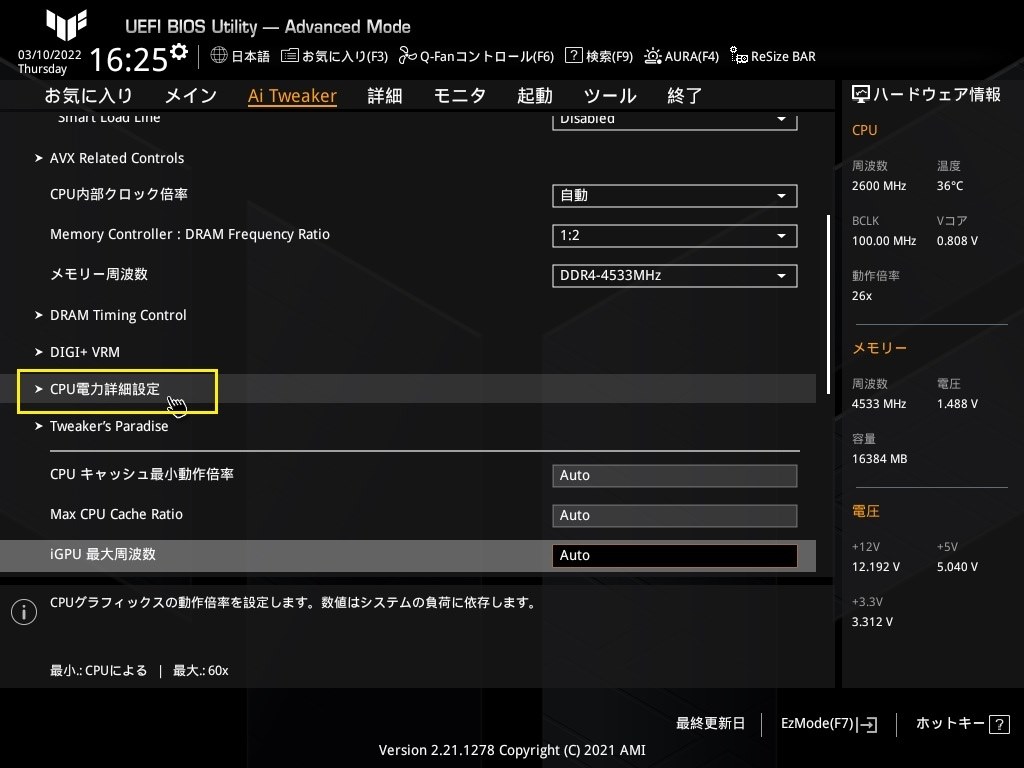Click the Q-Fanコントロール(F6) label
Viewport: 1024px width, 768px height.
tap(487, 57)
